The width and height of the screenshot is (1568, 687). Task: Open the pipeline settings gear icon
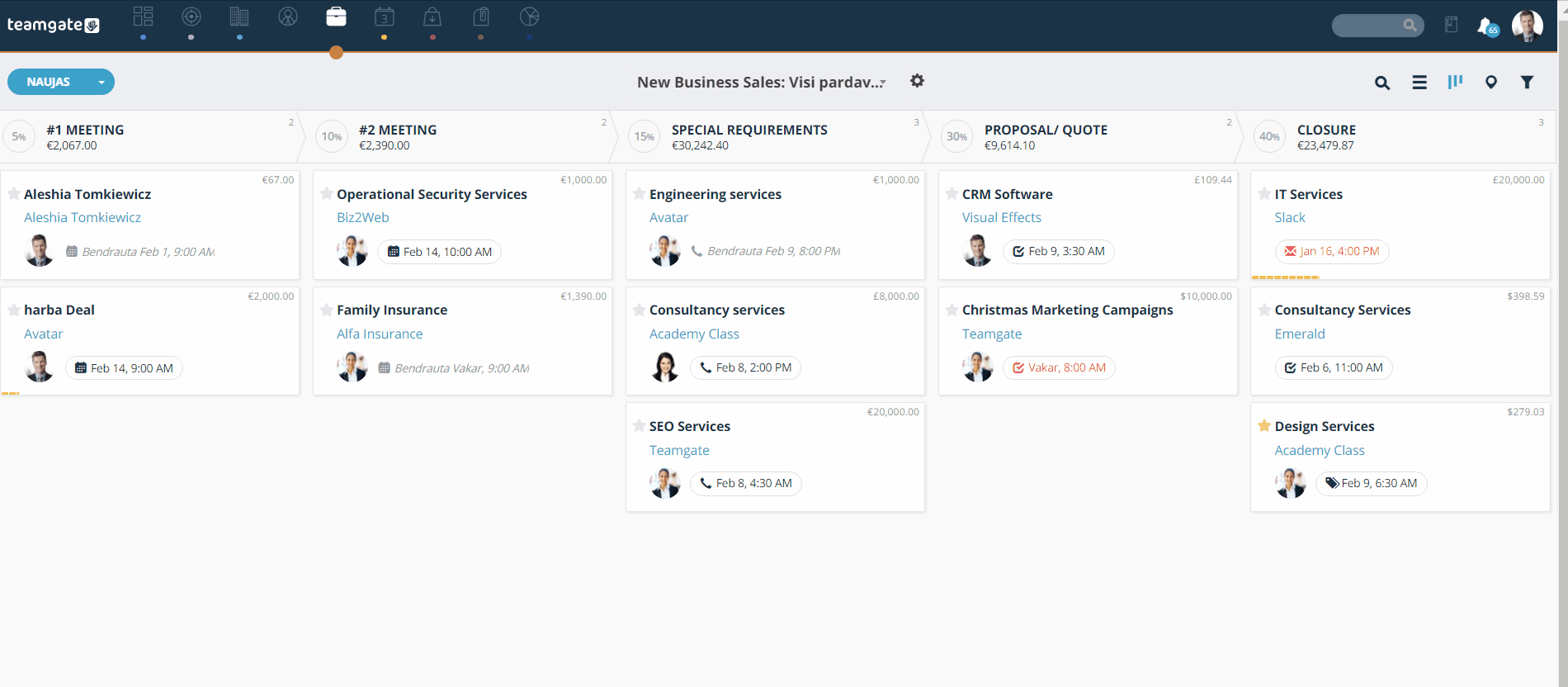(917, 81)
